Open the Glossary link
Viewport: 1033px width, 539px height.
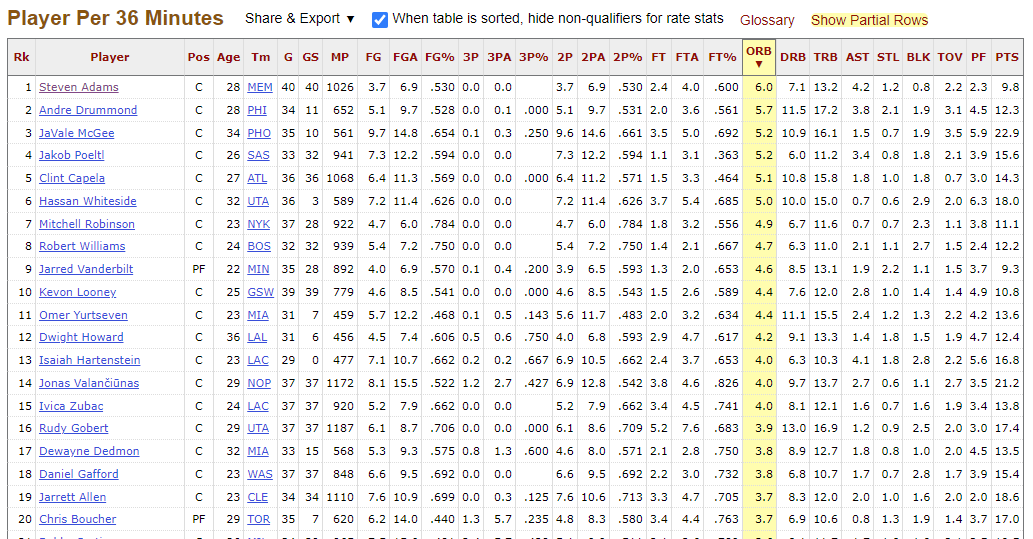[767, 20]
